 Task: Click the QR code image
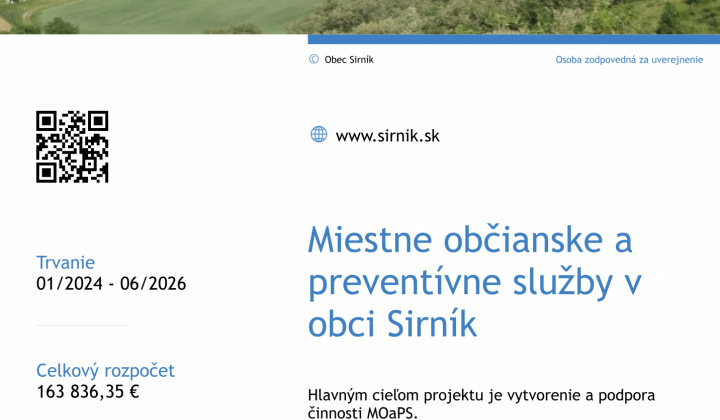[72, 147]
